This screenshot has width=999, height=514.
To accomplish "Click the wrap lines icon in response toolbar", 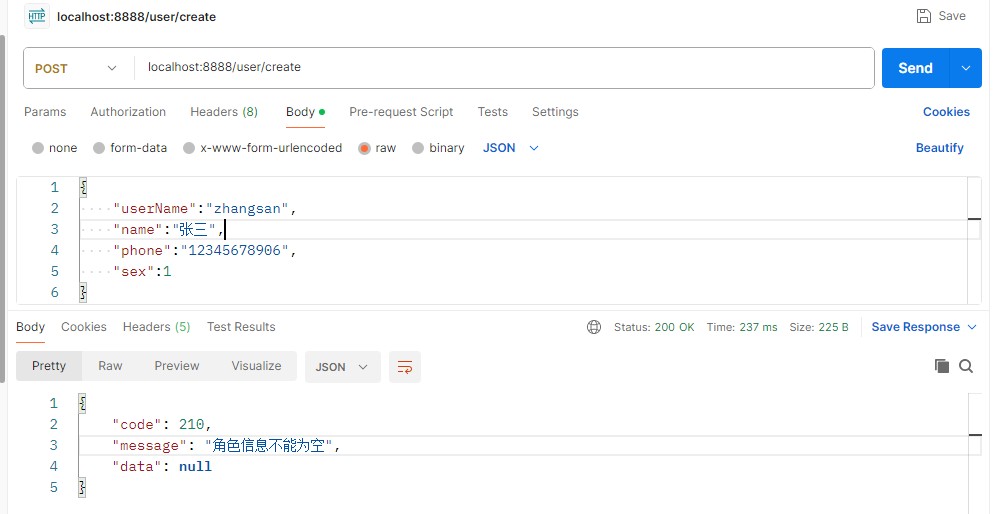I will point(405,367).
